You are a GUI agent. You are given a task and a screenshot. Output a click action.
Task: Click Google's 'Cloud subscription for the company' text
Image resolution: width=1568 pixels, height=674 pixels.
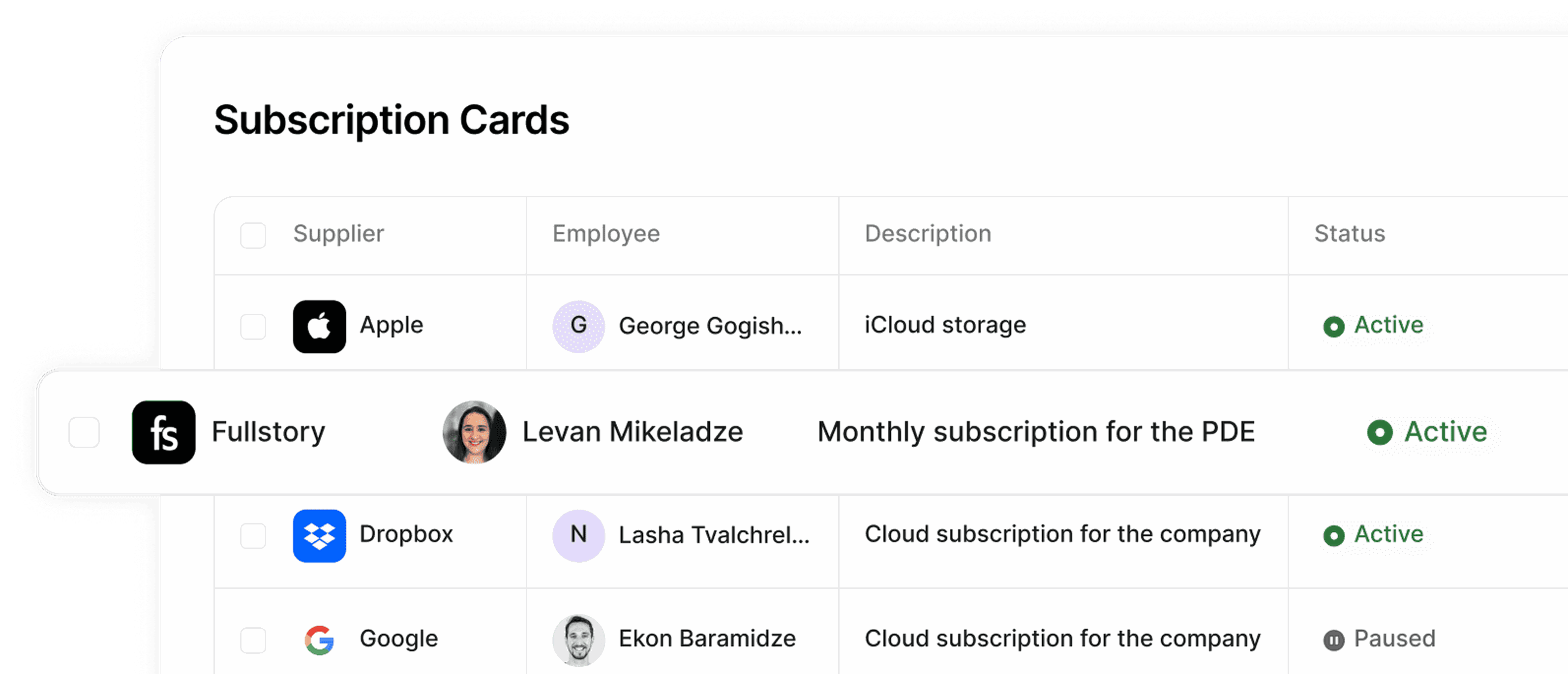click(x=1062, y=639)
